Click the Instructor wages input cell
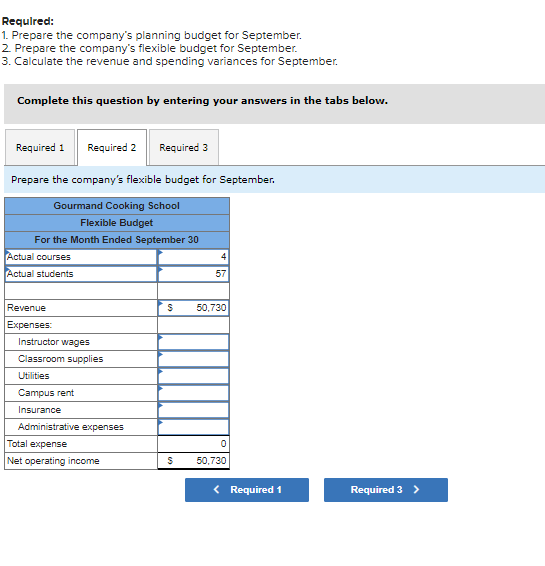 click(193, 342)
